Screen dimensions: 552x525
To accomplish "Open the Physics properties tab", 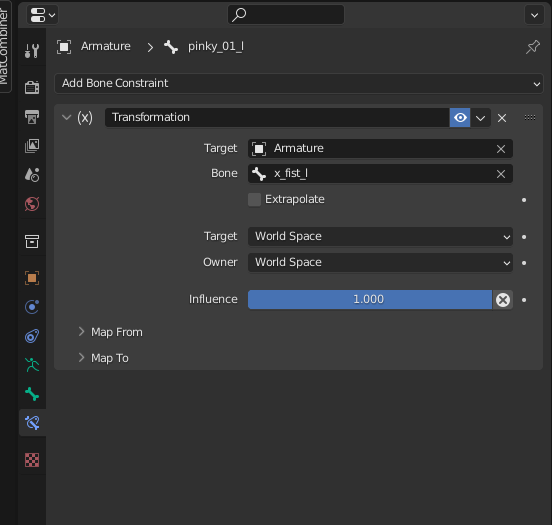I will [32, 307].
